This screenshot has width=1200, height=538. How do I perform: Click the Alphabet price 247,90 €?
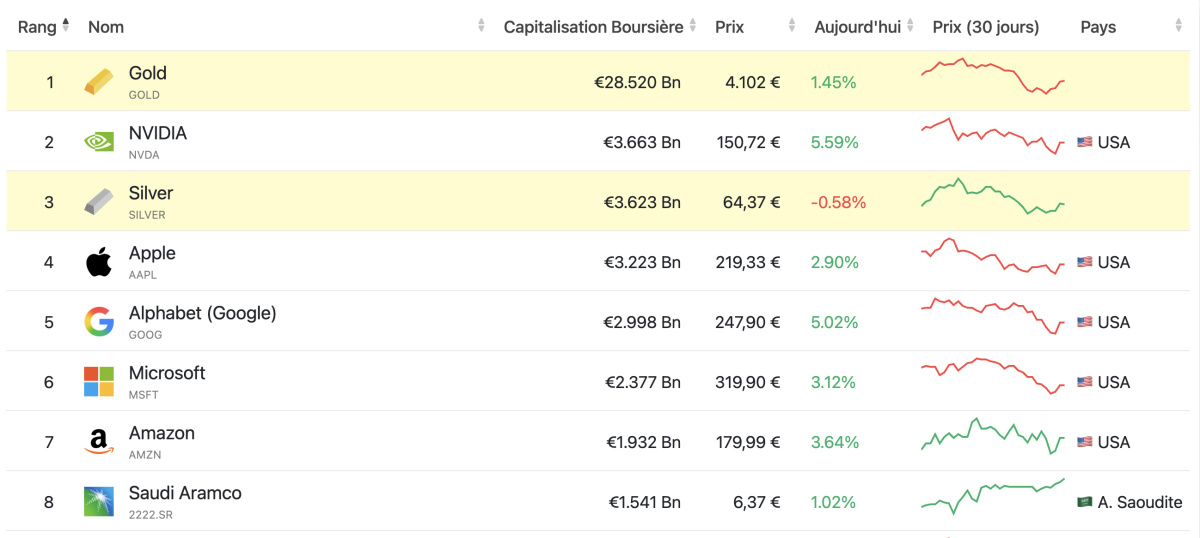(749, 322)
